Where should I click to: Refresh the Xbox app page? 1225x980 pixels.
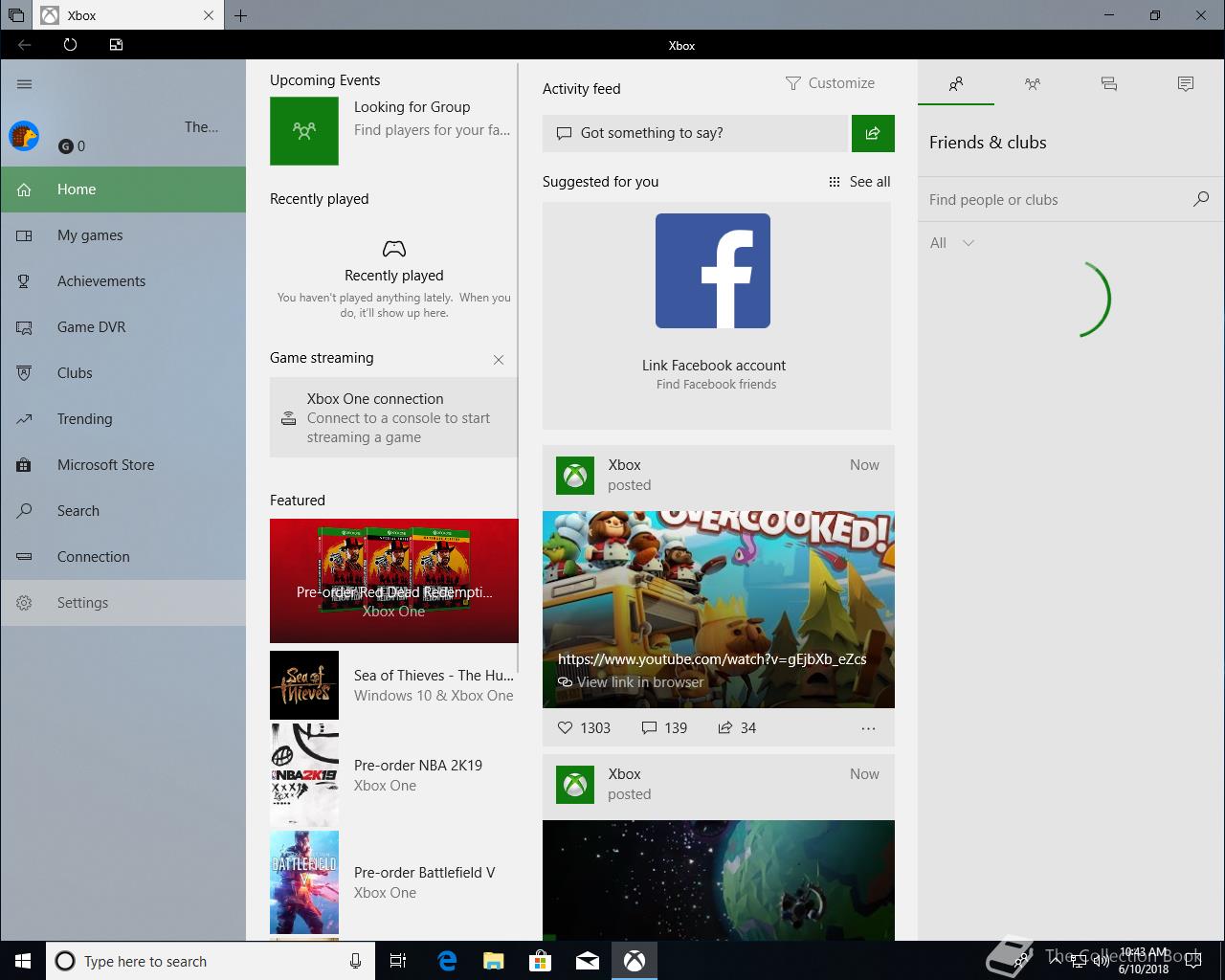[70, 45]
